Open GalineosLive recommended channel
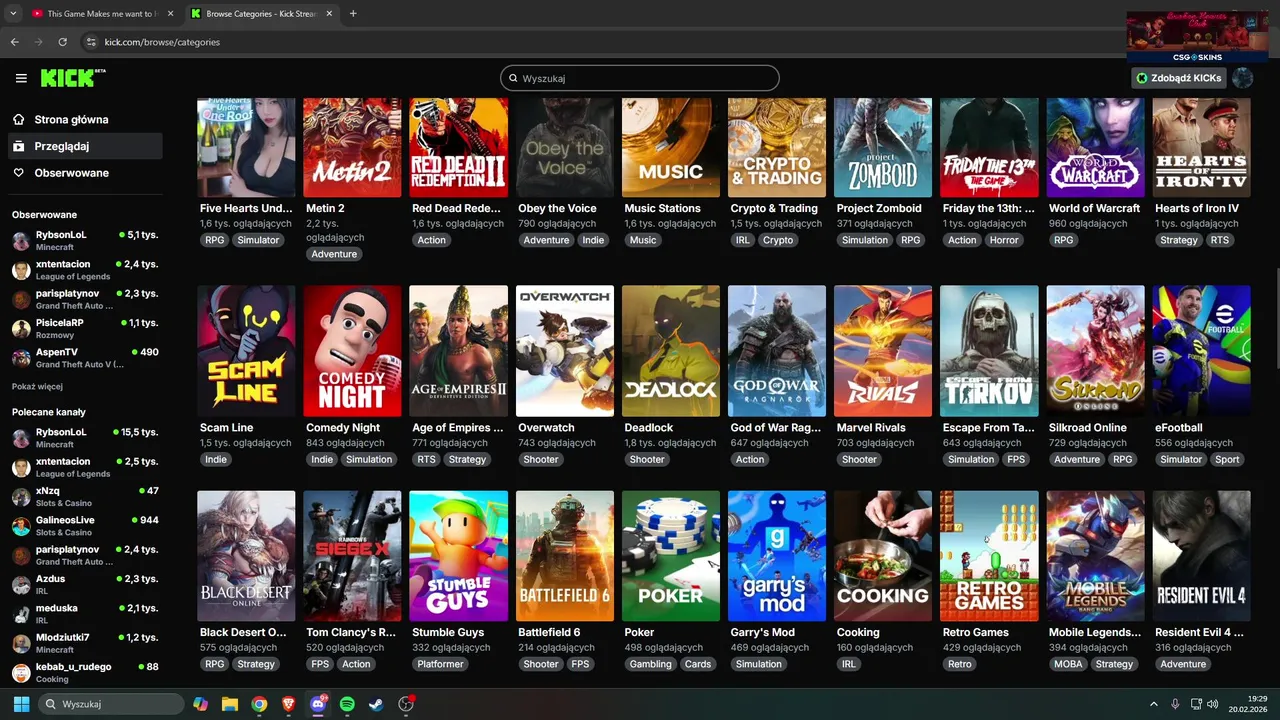 click(x=84, y=526)
